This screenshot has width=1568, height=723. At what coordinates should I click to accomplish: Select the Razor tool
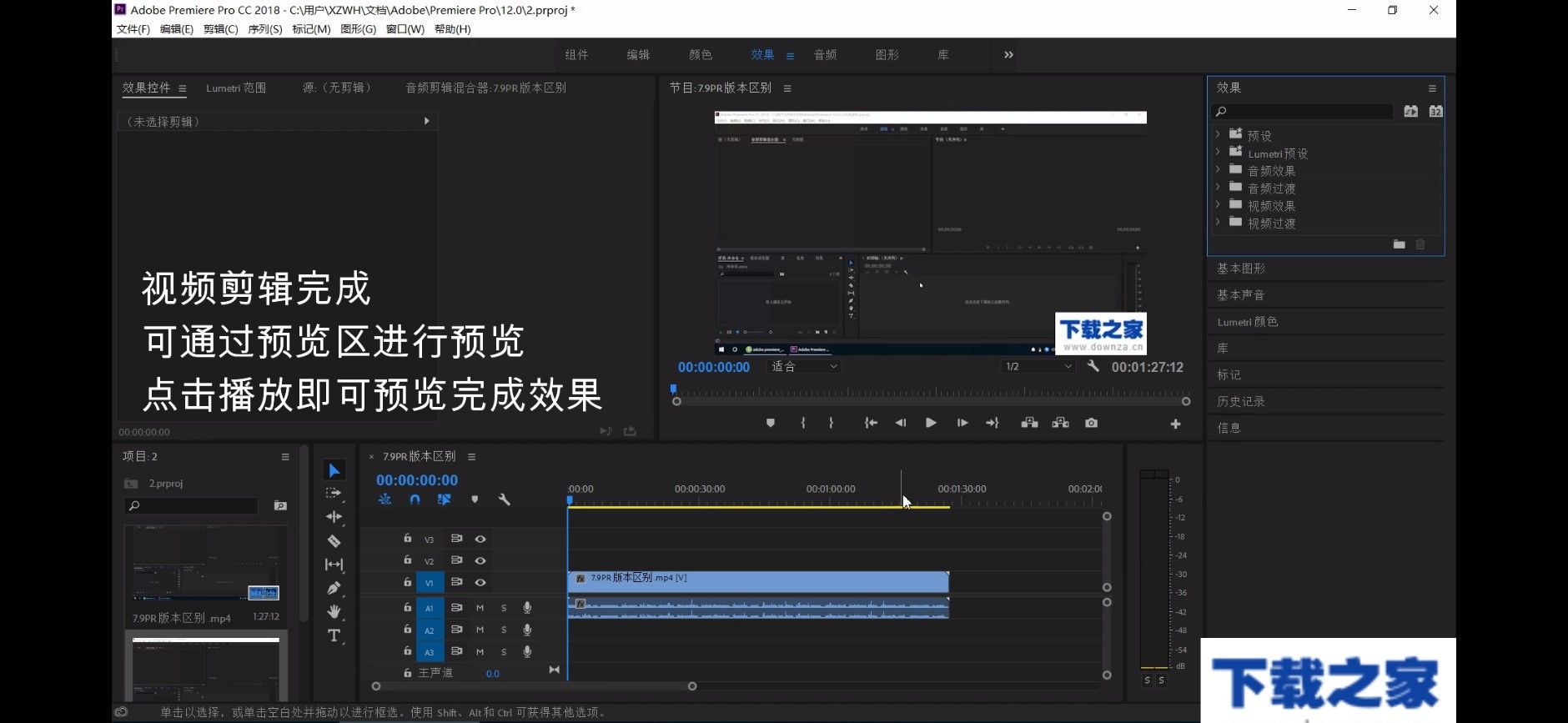[334, 540]
